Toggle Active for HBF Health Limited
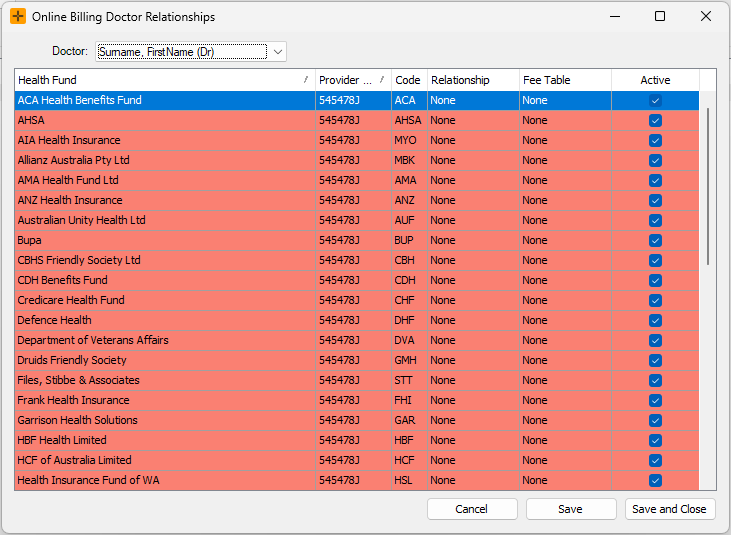731x535 pixels. (x=655, y=441)
